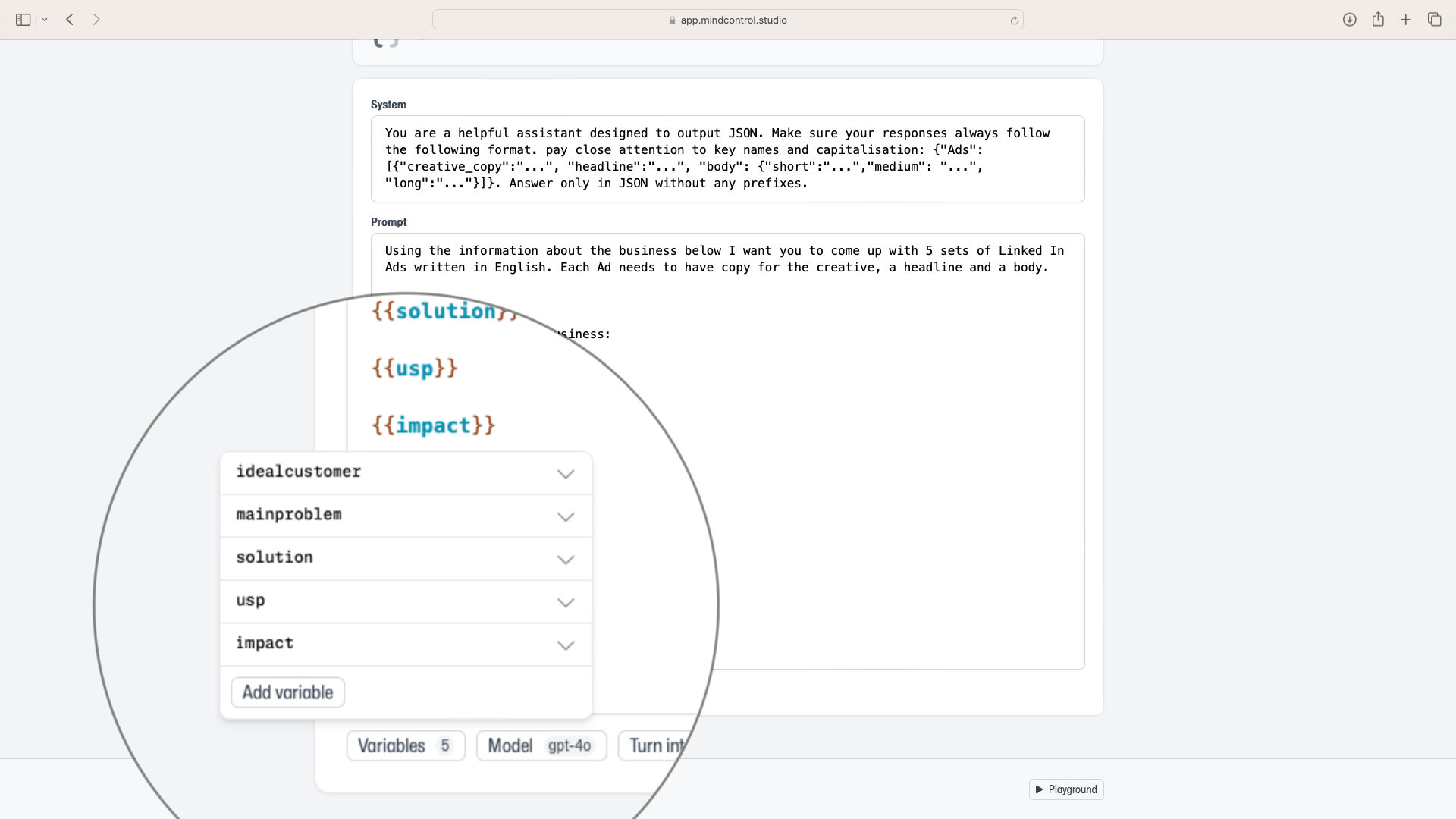Click the System prompt input field

tap(727, 158)
